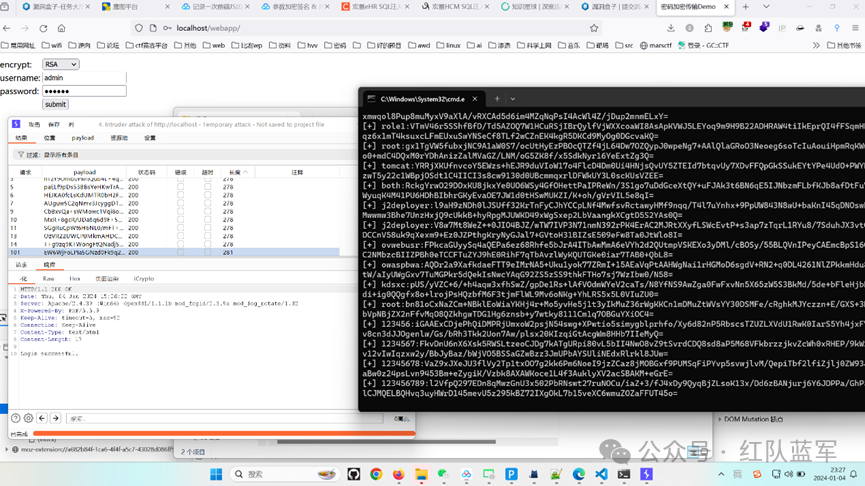Click the submit button on login form

[x=55, y=104]
